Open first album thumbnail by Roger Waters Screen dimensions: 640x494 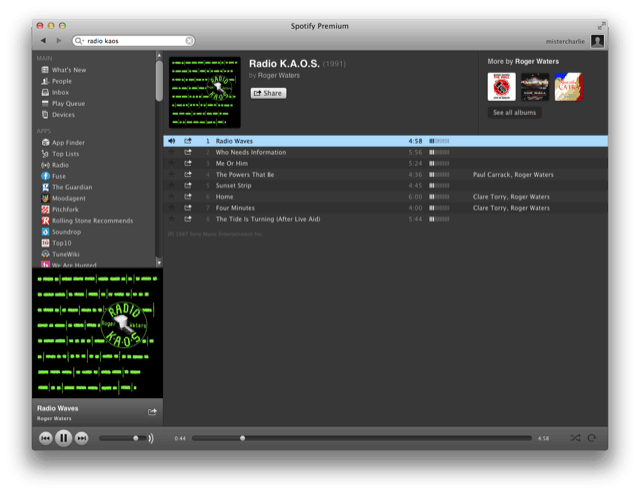[x=502, y=87]
